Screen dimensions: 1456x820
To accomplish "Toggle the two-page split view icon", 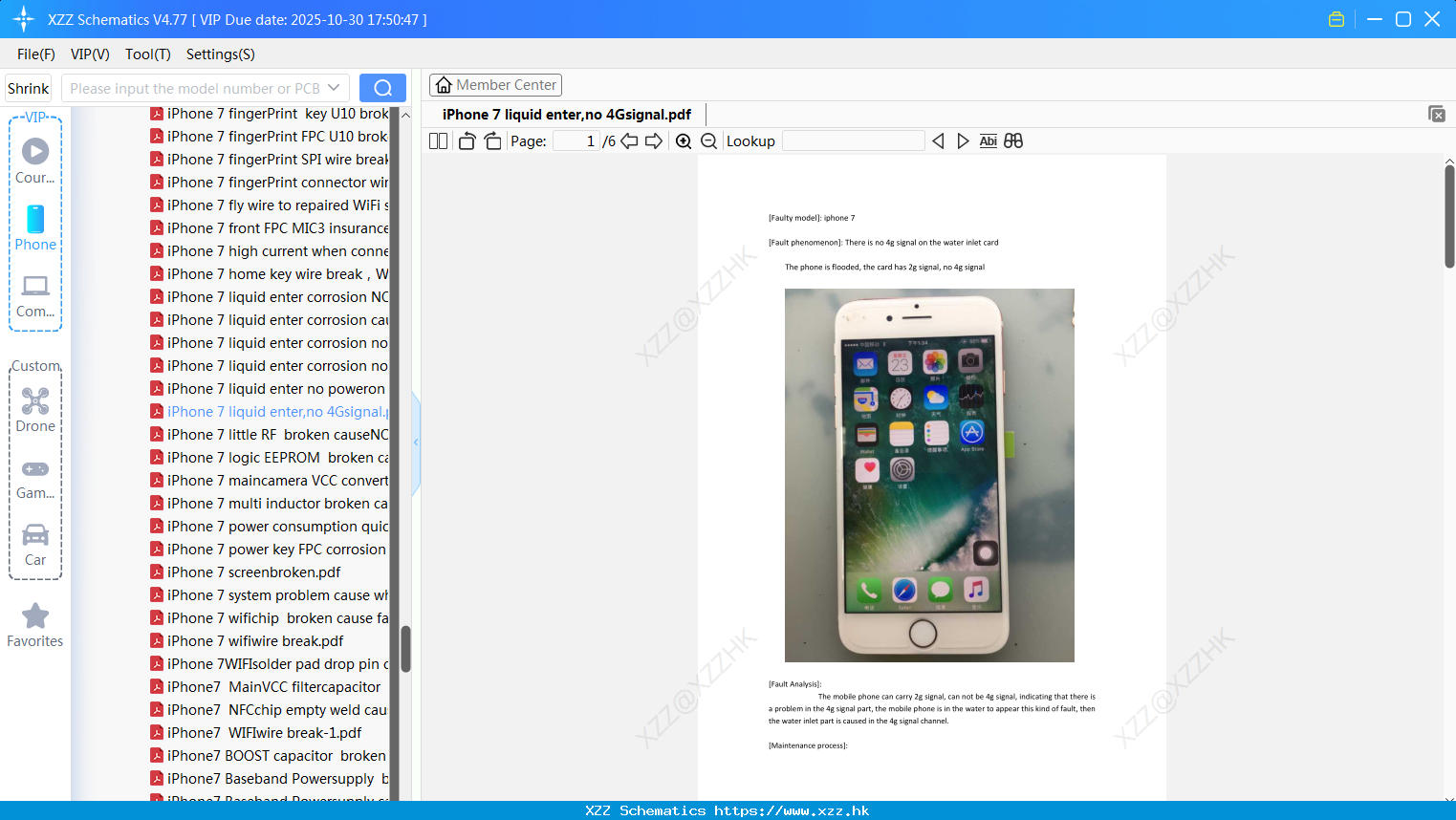I will point(438,141).
